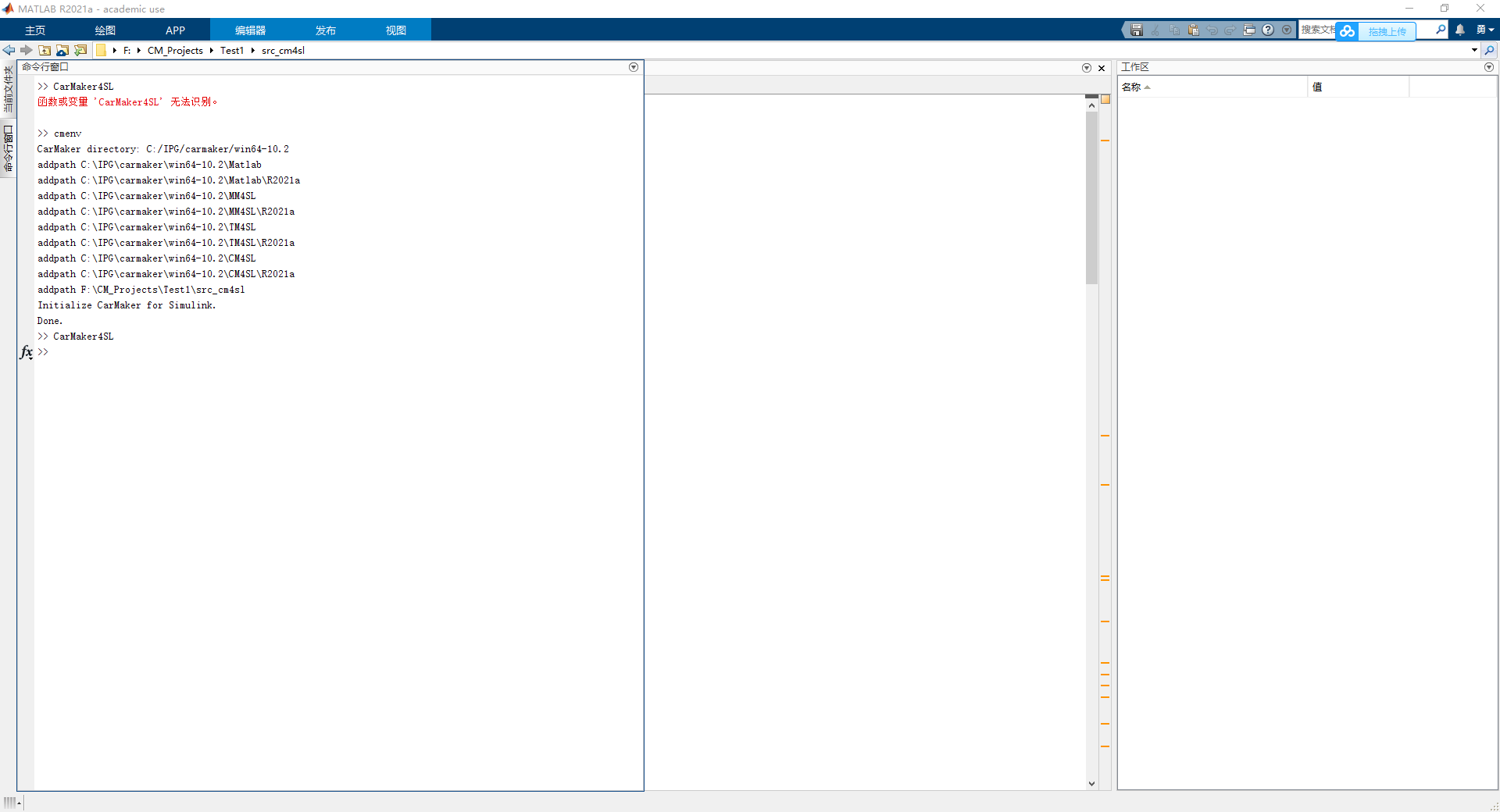
Task: Click Test1 in the folder path
Action: pos(232,51)
